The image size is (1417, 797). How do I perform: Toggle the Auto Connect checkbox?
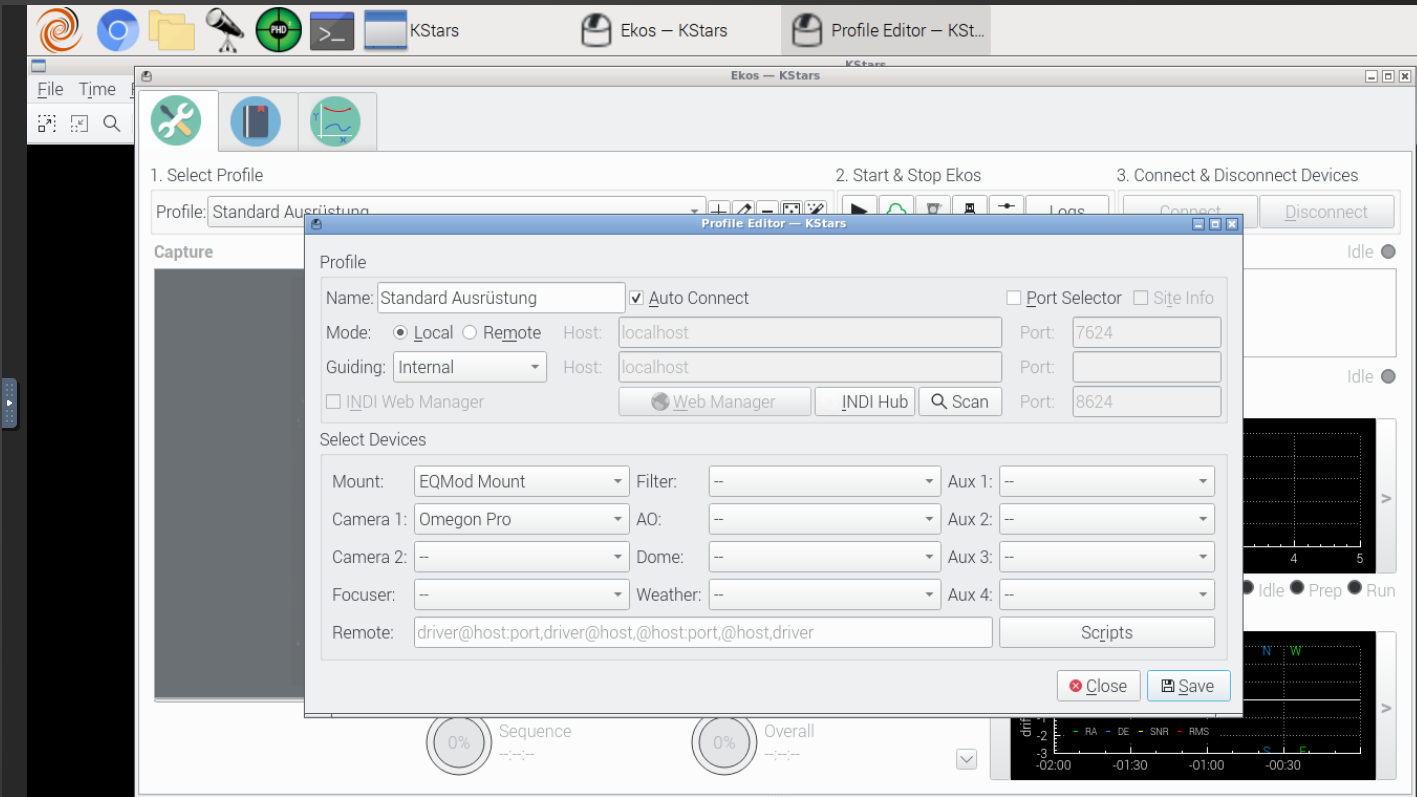point(636,298)
